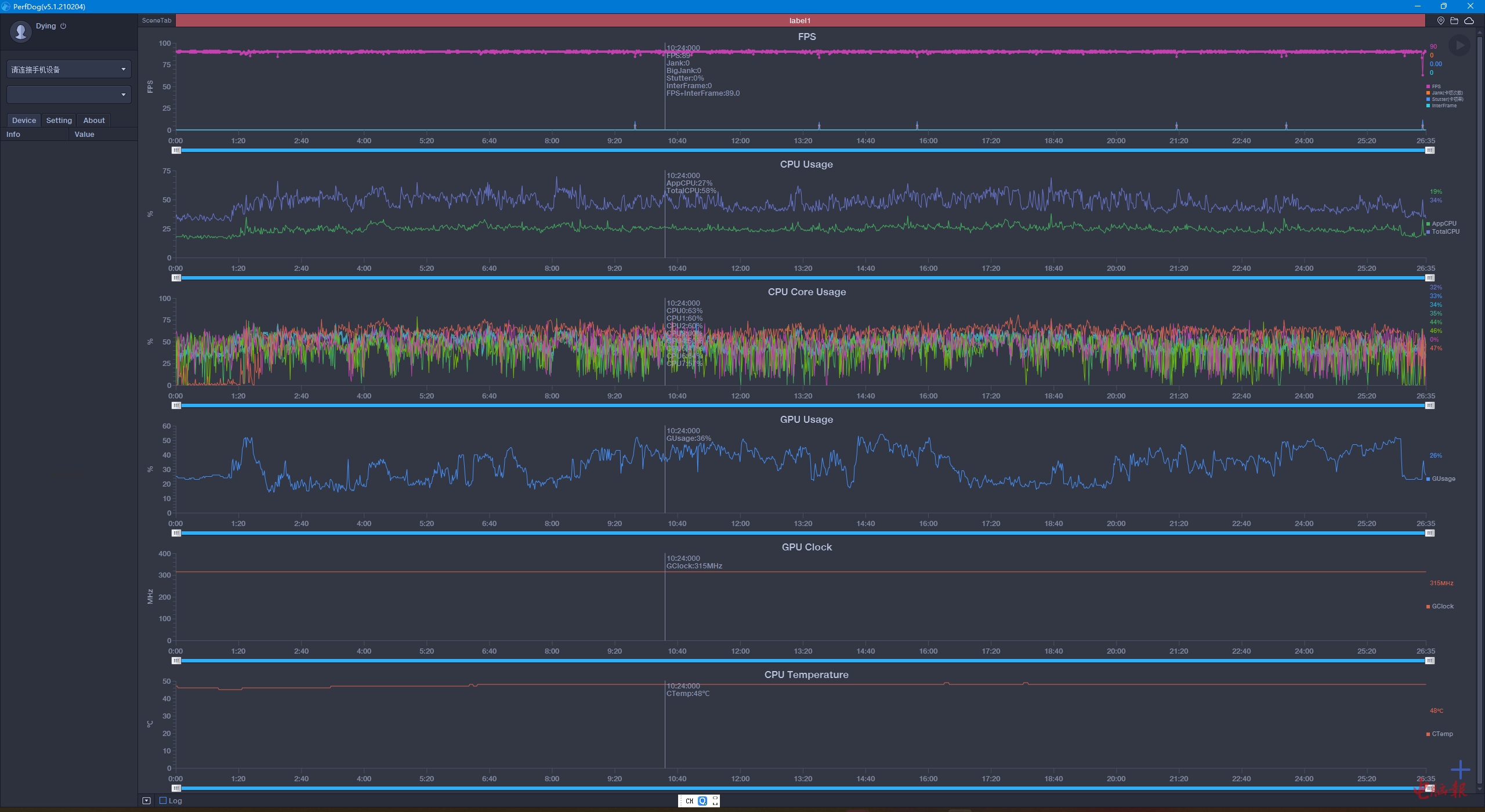The width and height of the screenshot is (1485, 812).
Task: Click the location marker icon in top bar
Action: pos(1440,20)
